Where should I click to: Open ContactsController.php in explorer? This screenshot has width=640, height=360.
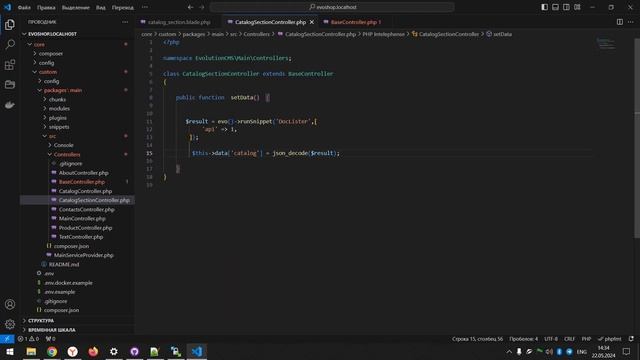click(77, 209)
